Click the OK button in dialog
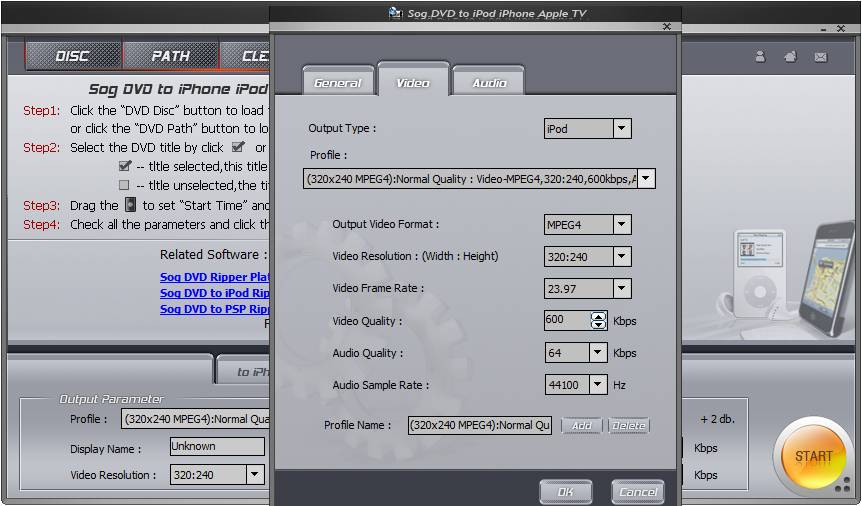Viewport: 862px width, 506px height. pos(566,492)
